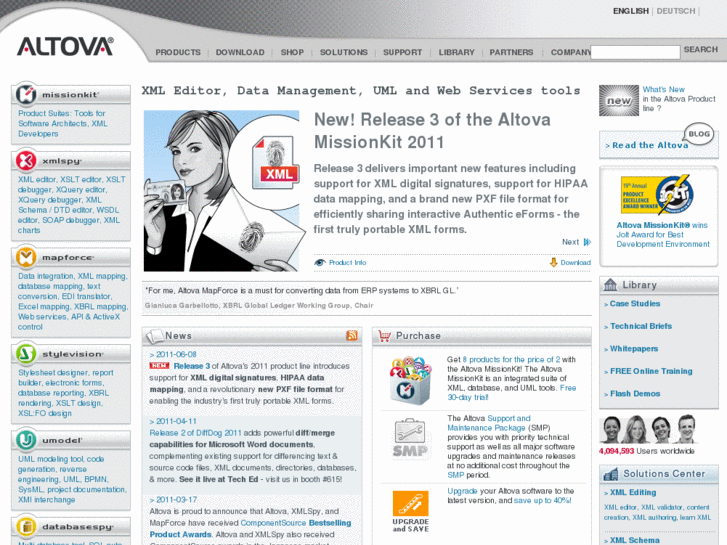Viewport: 727px width, 545px height.
Task: Open the Company menu
Action: pyautogui.click(x=571, y=52)
